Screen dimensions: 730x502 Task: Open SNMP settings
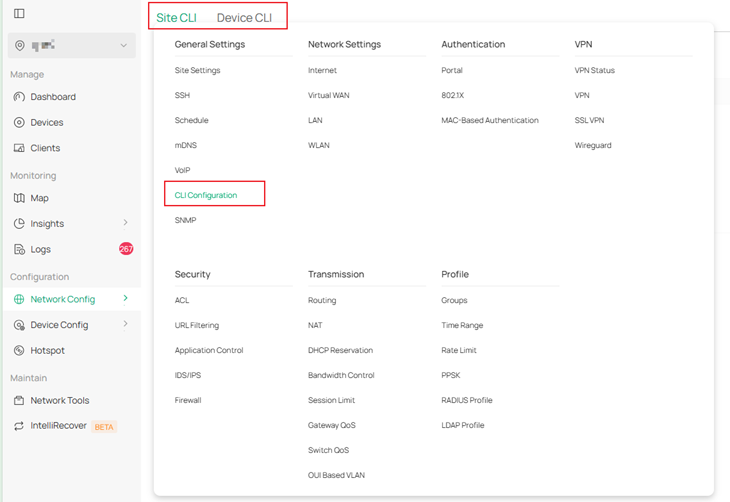185,220
